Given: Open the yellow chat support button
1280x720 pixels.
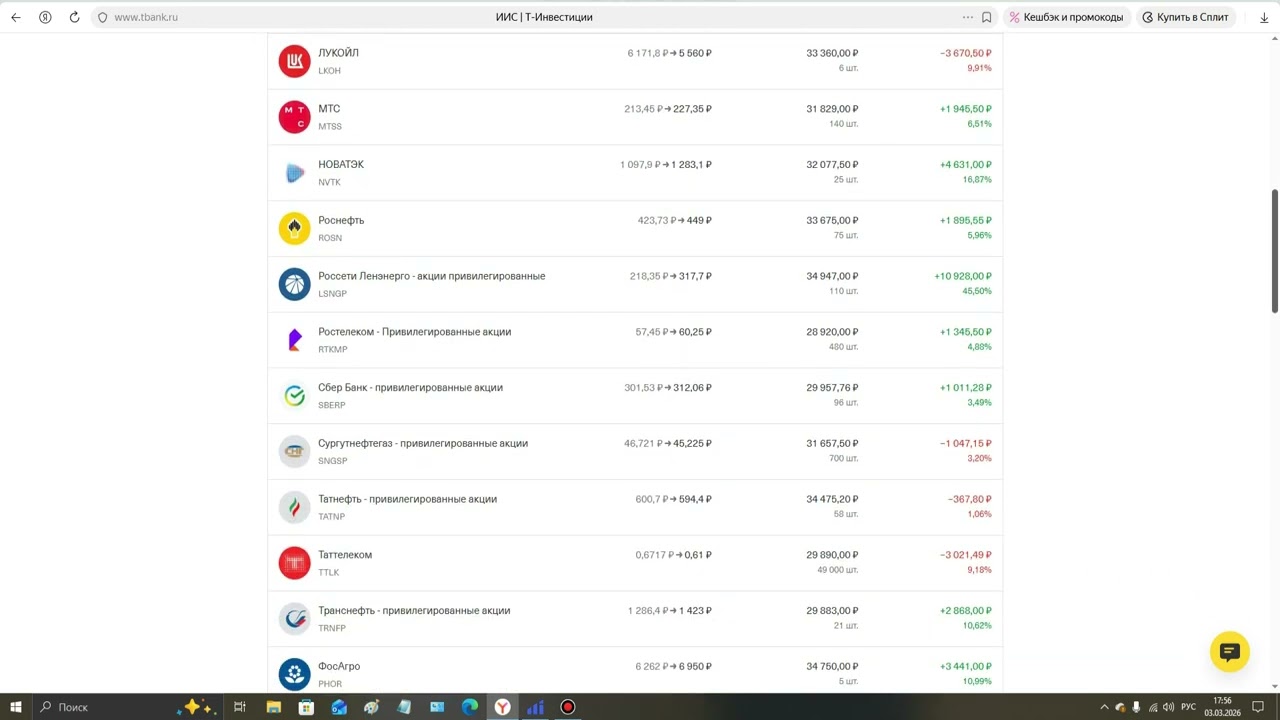Looking at the screenshot, I should pos(1230,652).
